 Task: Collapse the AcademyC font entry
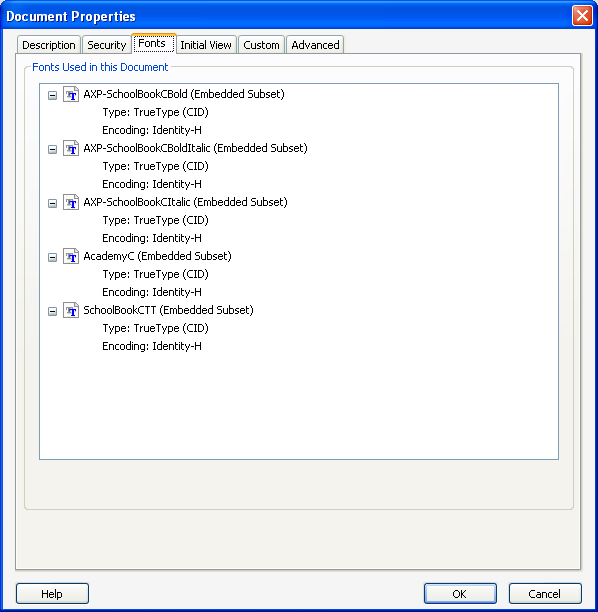[x=52, y=257]
